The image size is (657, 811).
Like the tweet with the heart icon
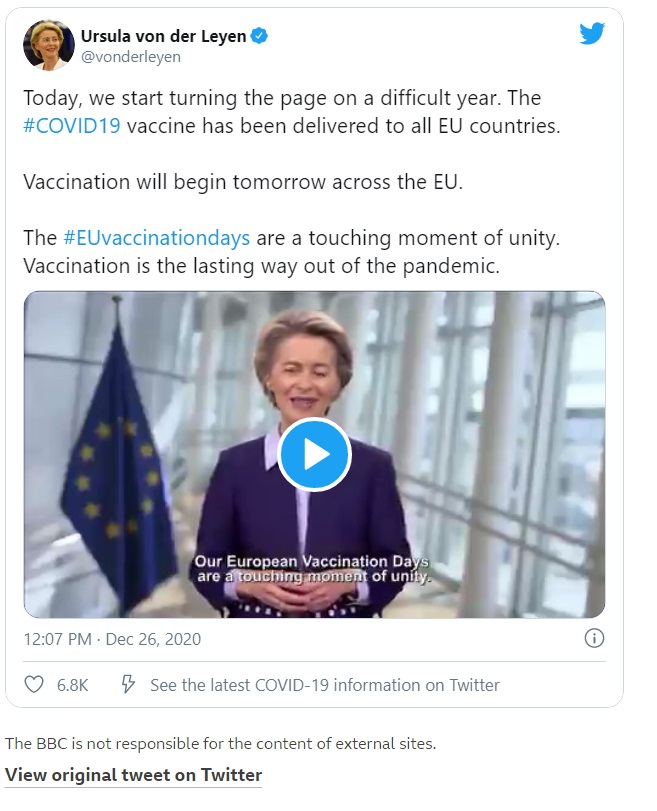(x=34, y=685)
